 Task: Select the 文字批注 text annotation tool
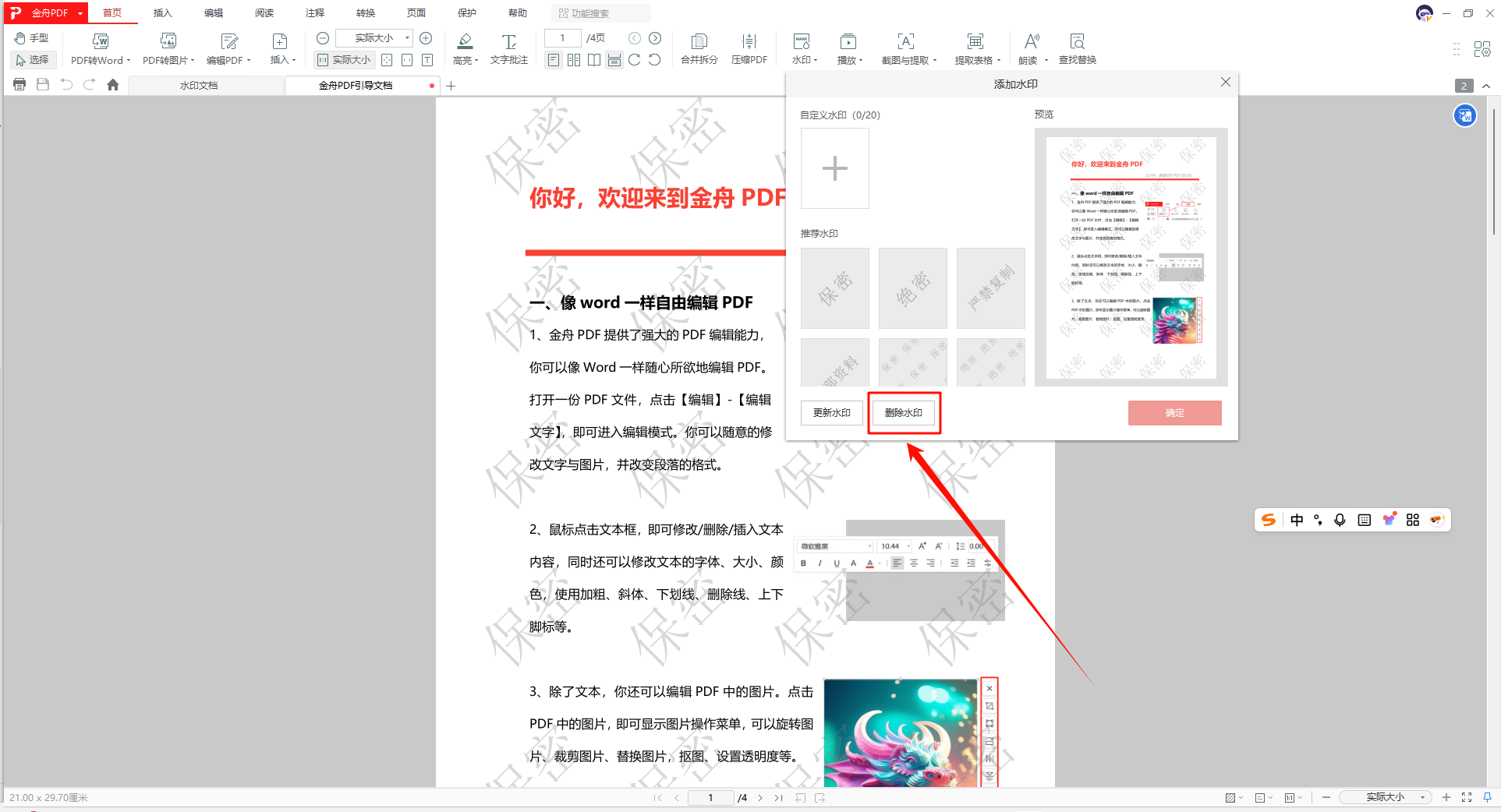click(x=509, y=48)
